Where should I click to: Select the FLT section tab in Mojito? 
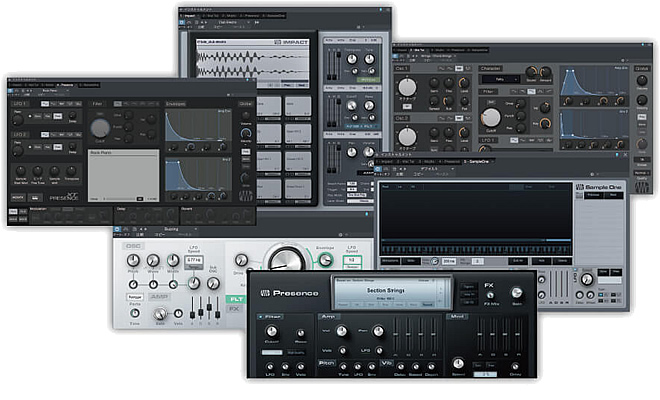(236, 299)
